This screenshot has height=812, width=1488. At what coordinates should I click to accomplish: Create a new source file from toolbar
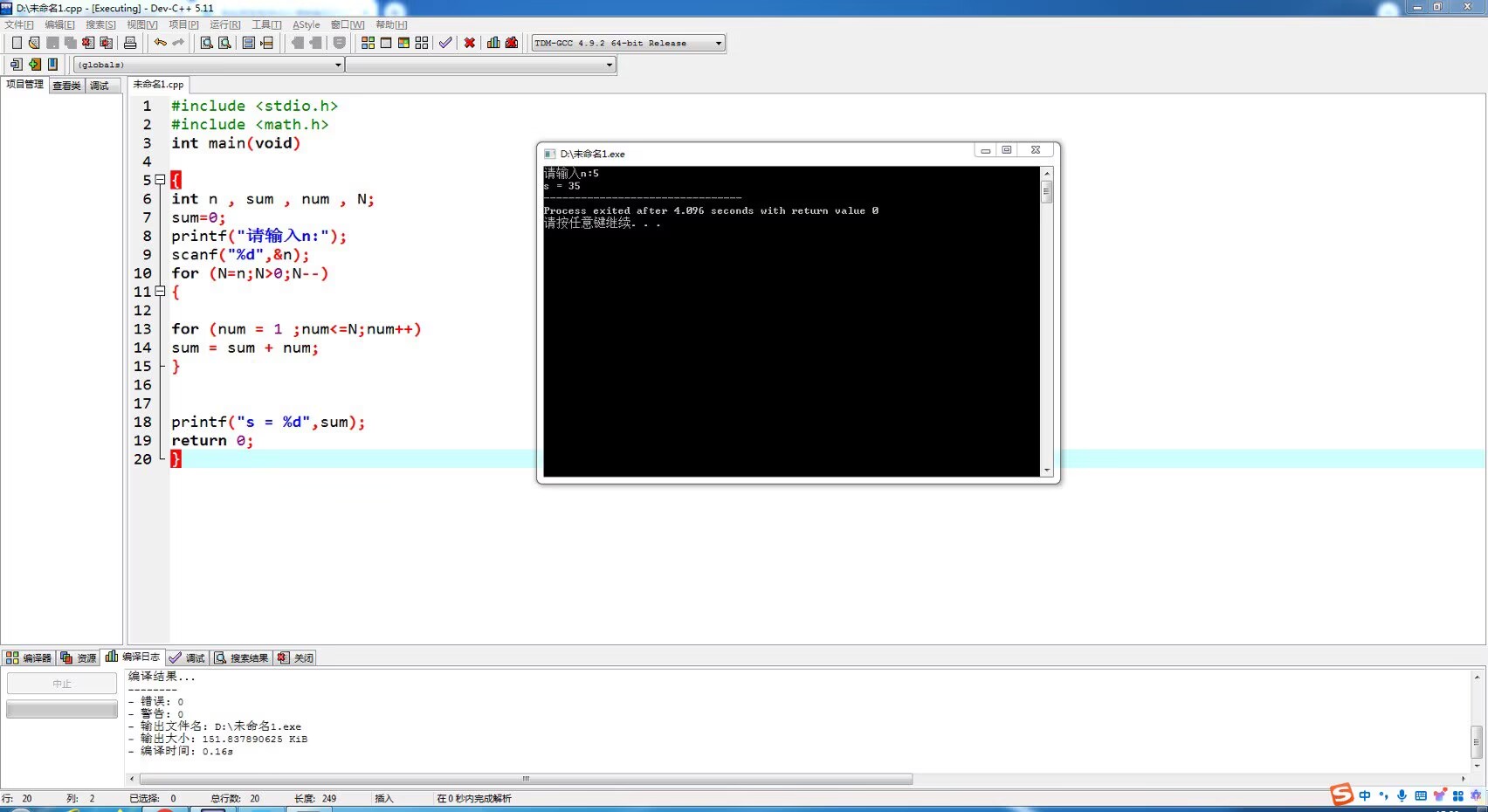click(17, 43)
